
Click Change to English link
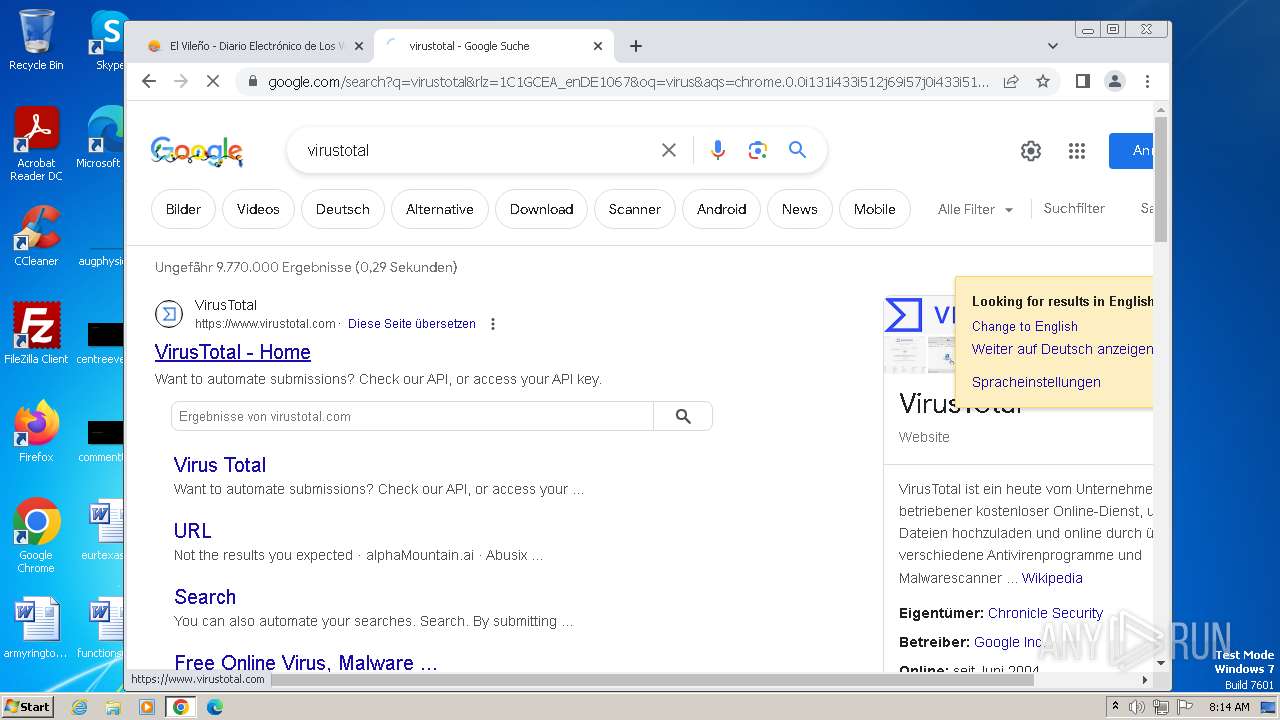(1025, 326)
